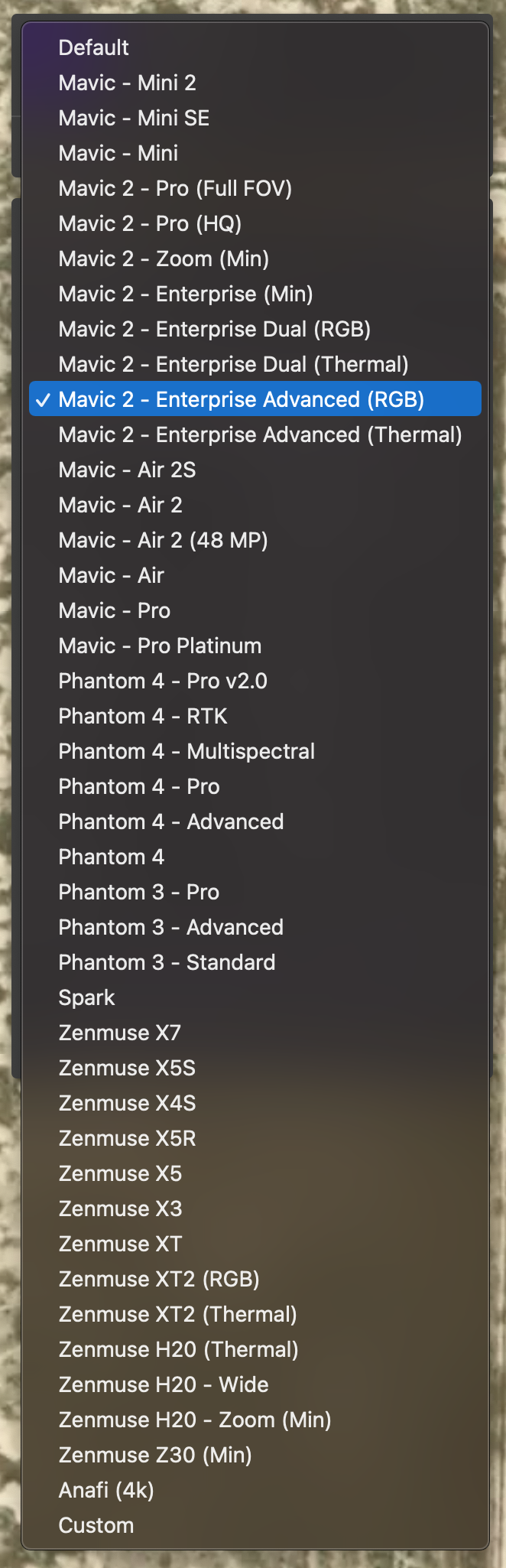
Task: Choose the Custom camera entry
Action: pyautogui.click(x=255, y=1525)
